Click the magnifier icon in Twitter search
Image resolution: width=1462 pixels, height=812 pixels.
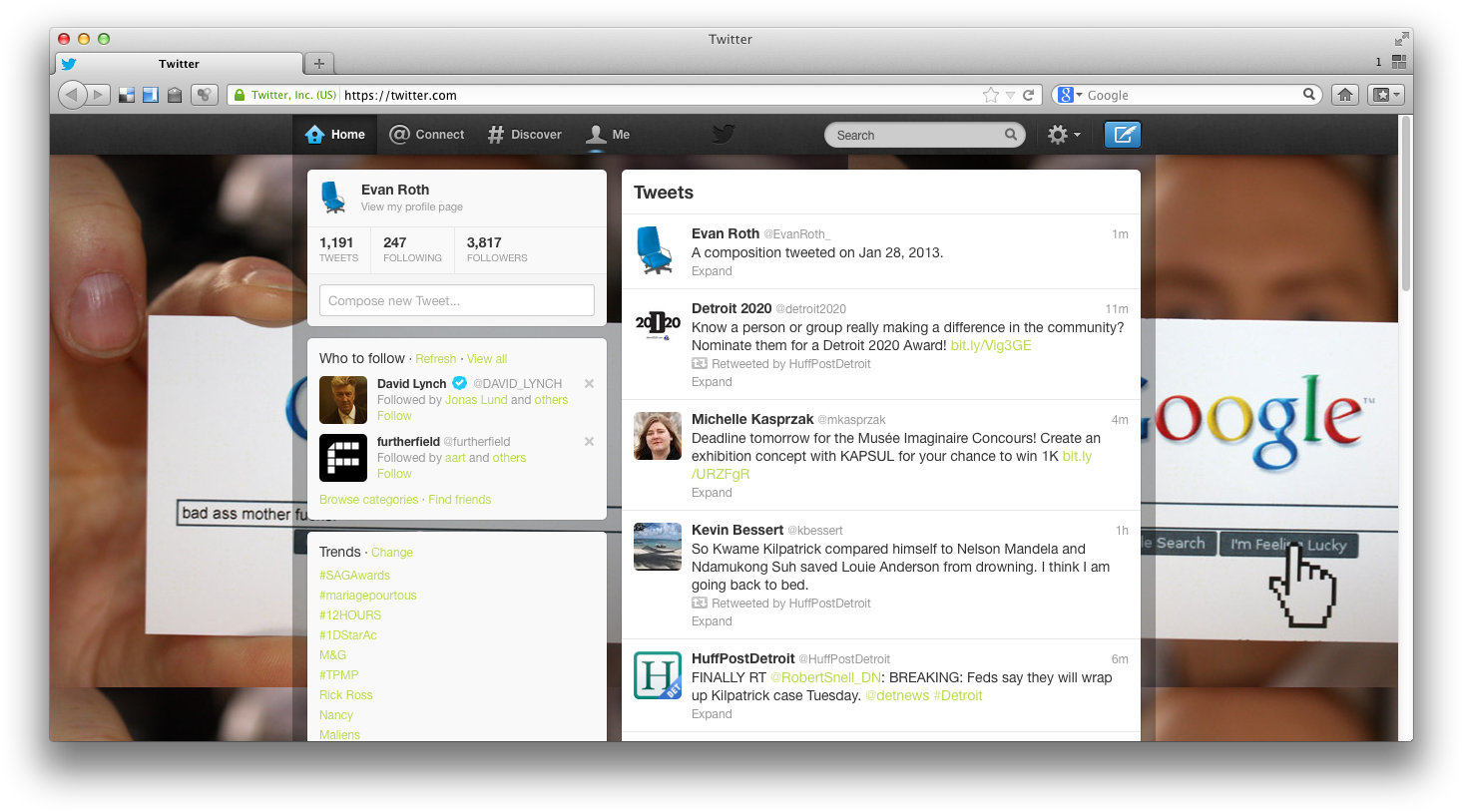click(x=1011, y=135)
